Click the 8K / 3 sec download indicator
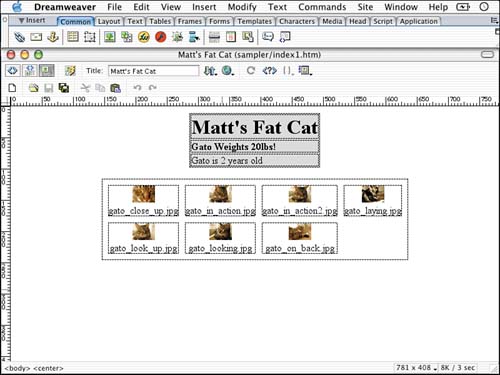The image size is (500, 375). coord(457,367)
